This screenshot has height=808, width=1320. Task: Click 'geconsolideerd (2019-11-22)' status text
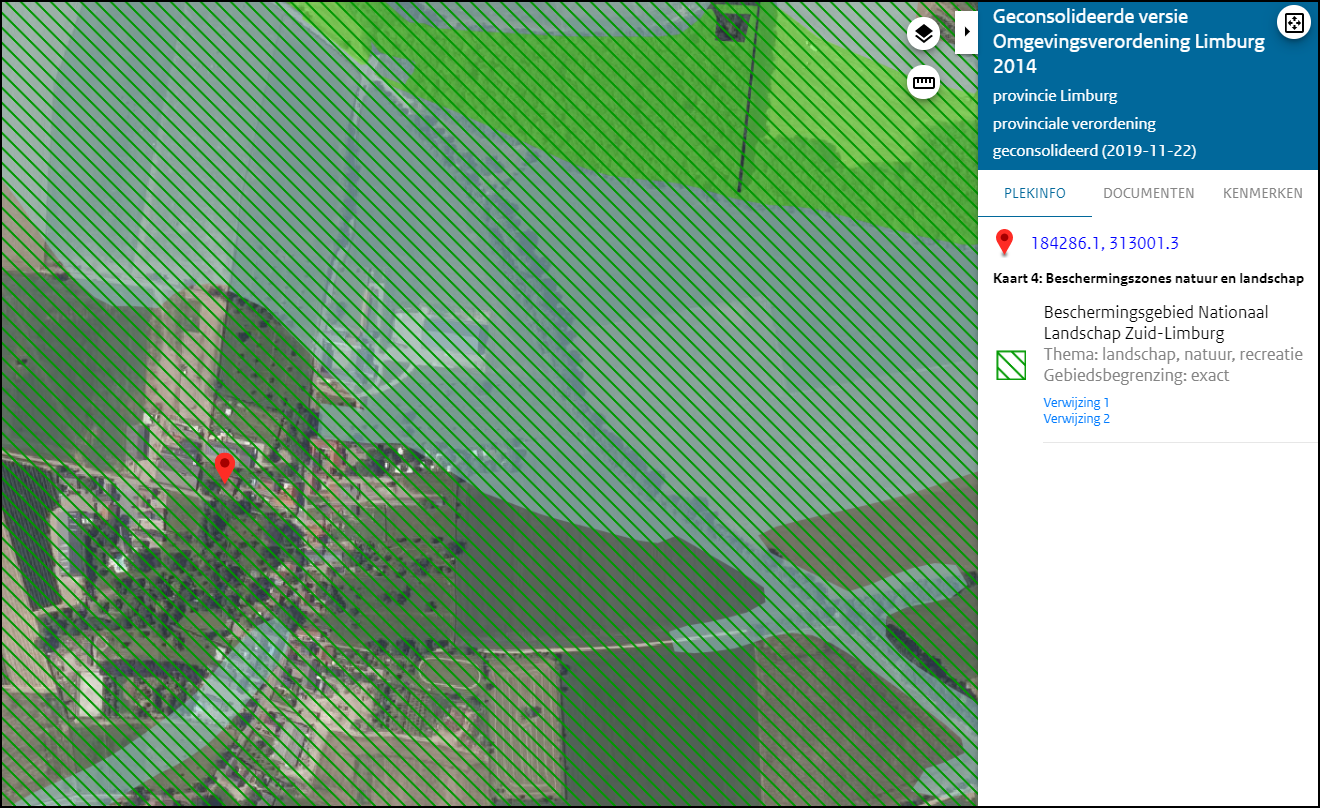[1094, 151]
